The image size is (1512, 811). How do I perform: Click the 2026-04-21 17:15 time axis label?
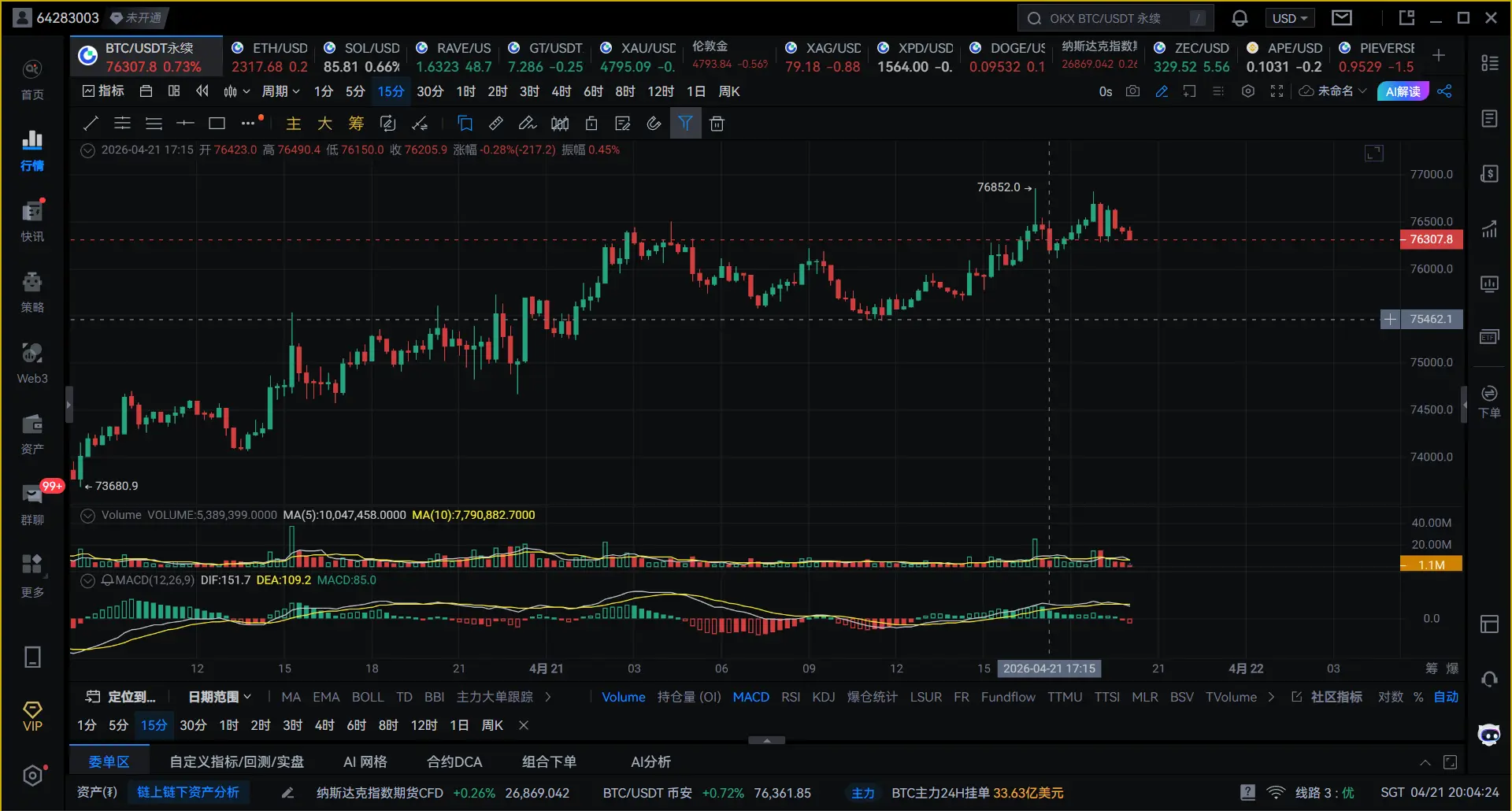tap(1049, 668)
